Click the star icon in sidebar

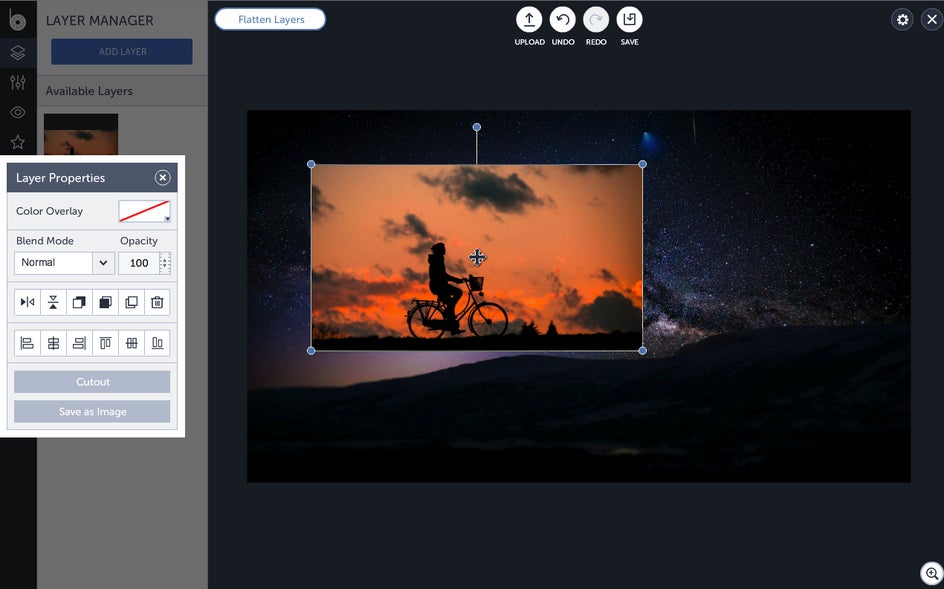coord(18,142)
